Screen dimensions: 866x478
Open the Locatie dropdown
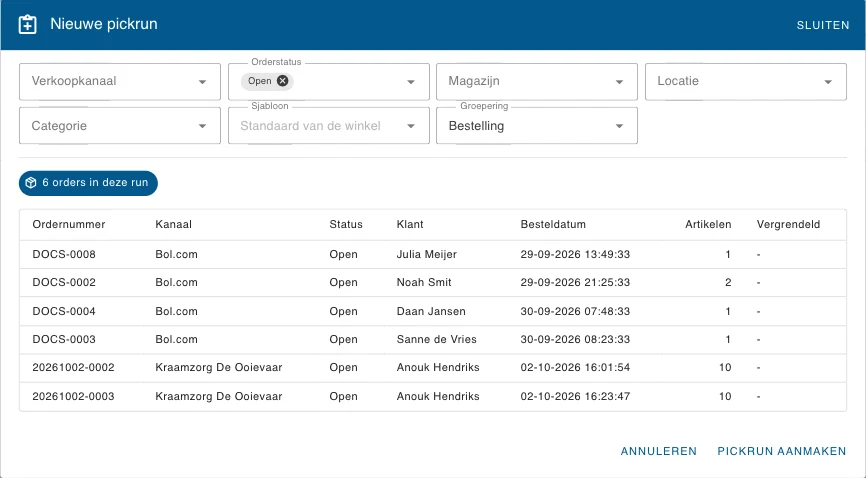(746, 81)
